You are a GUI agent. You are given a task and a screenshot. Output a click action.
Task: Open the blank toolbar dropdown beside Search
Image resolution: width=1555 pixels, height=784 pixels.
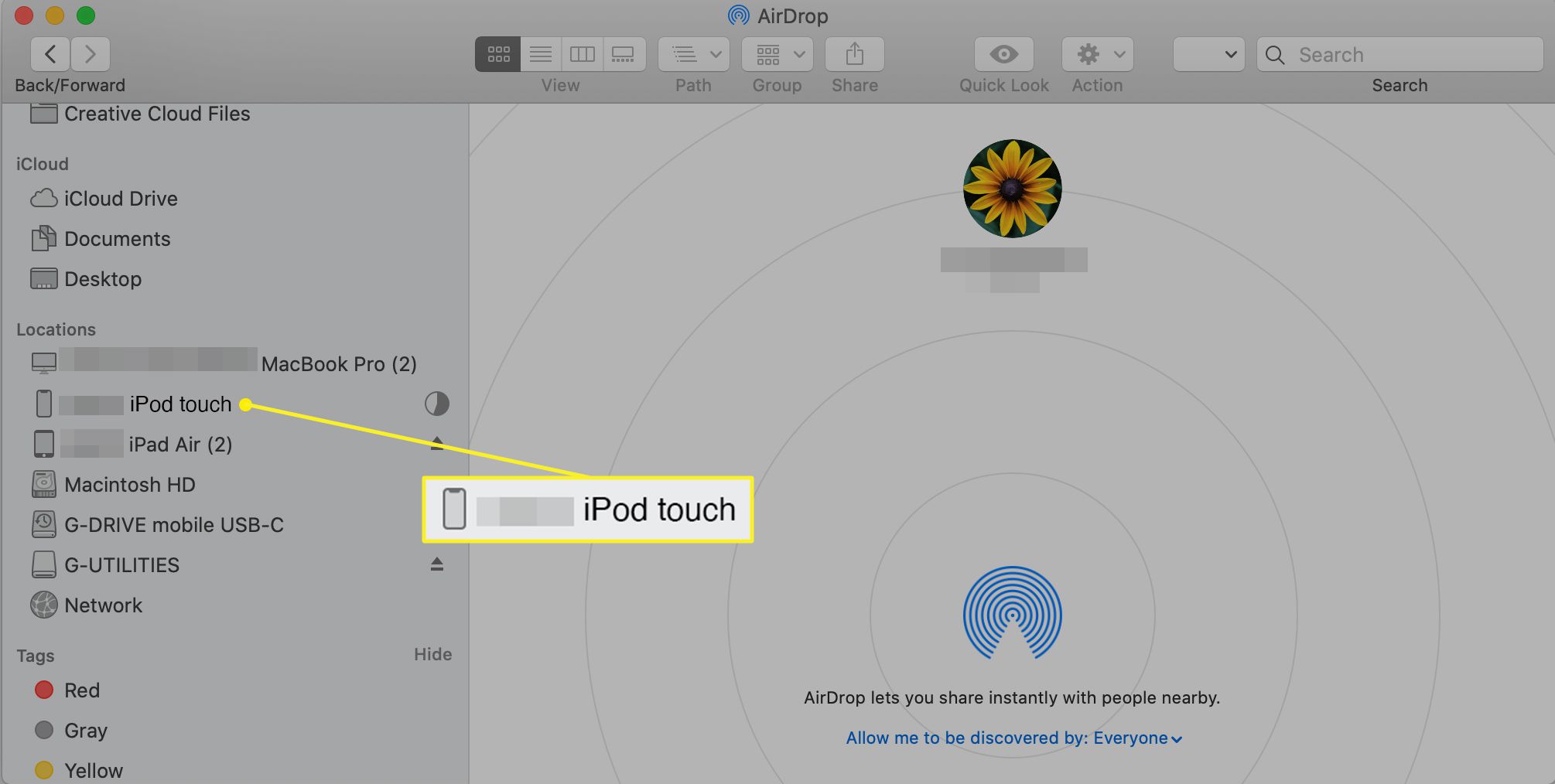pyautogui.click(x=1208, y=54)
